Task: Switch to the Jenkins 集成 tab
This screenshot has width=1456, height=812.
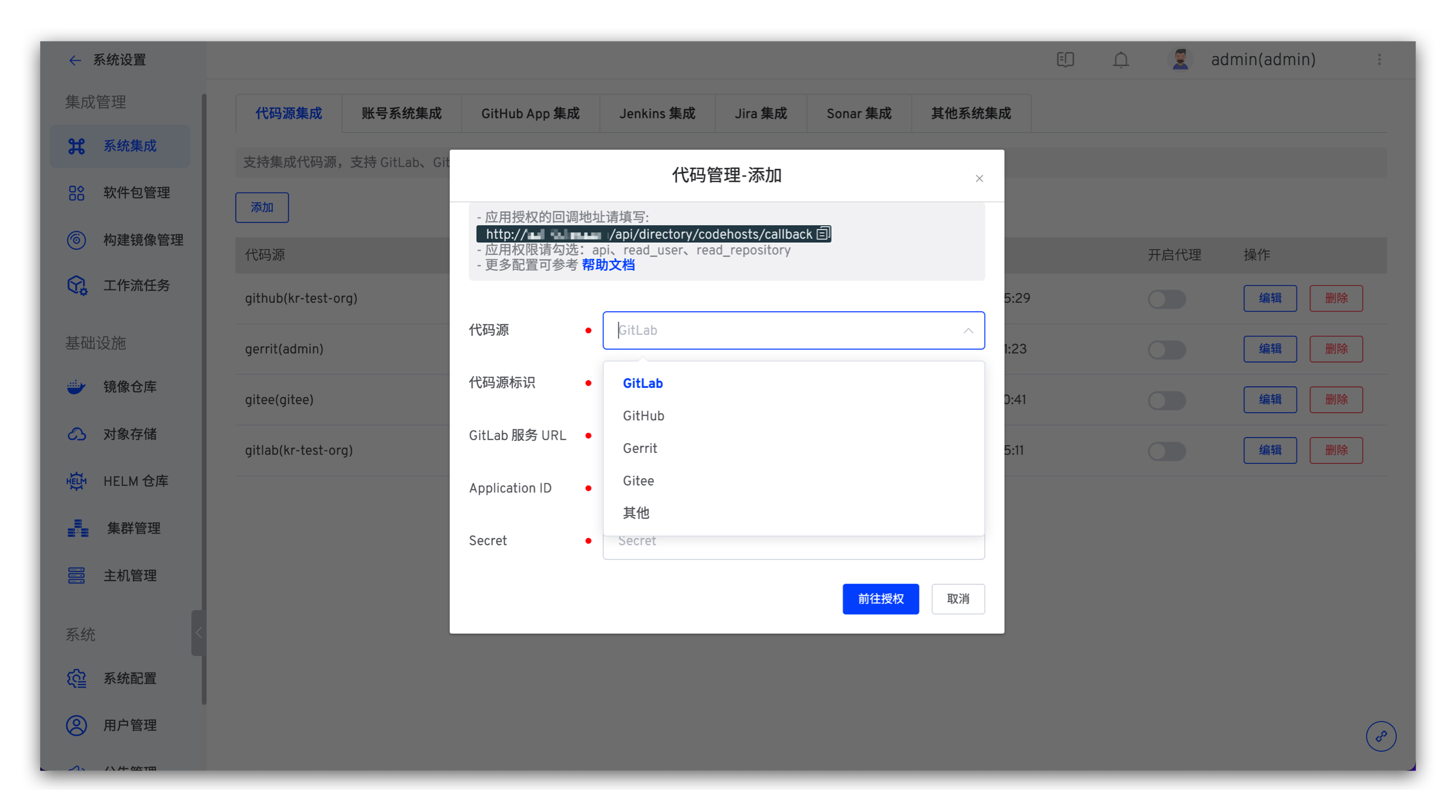Action: coord(657,114)
